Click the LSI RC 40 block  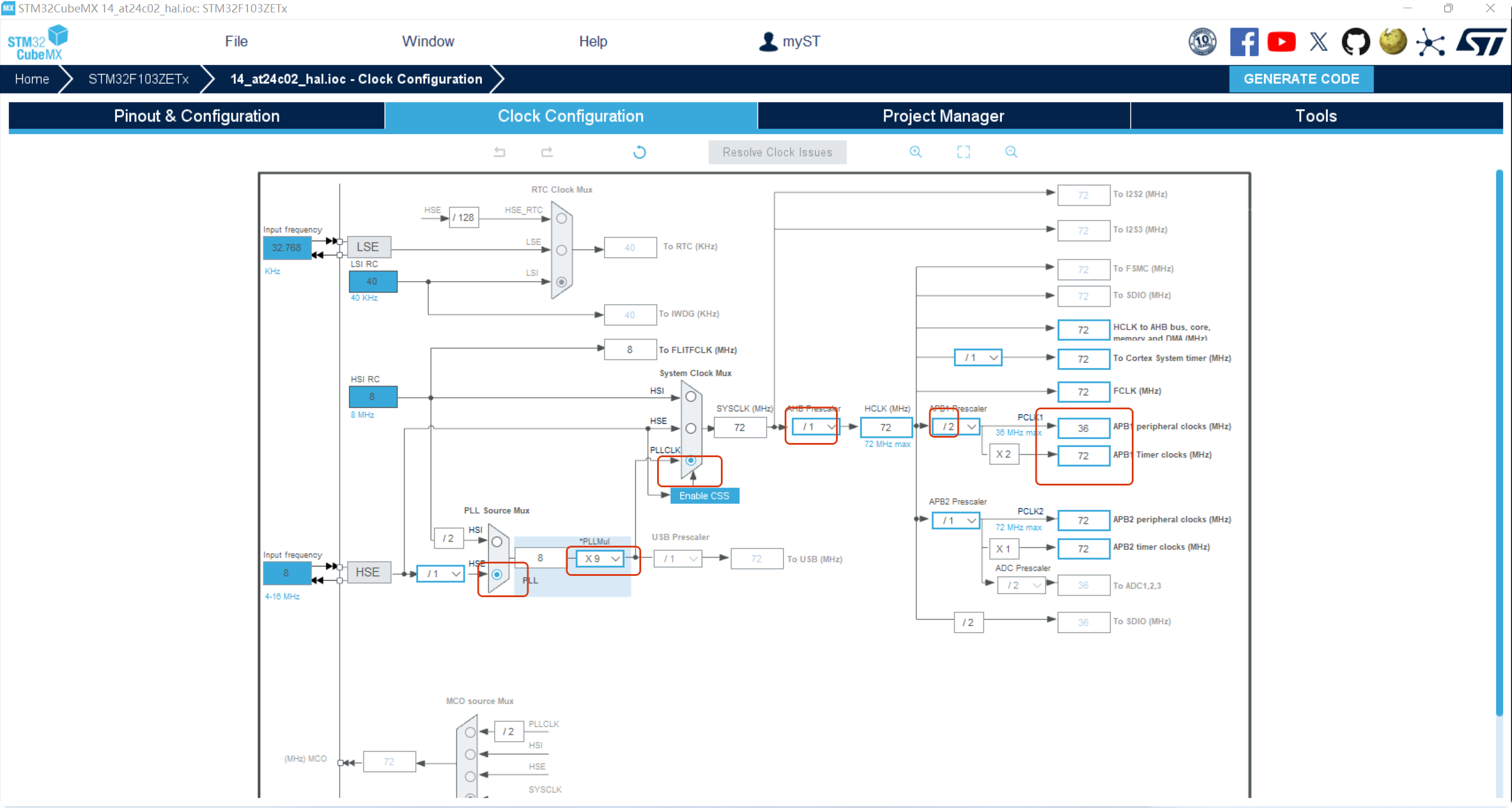(373, 282)
